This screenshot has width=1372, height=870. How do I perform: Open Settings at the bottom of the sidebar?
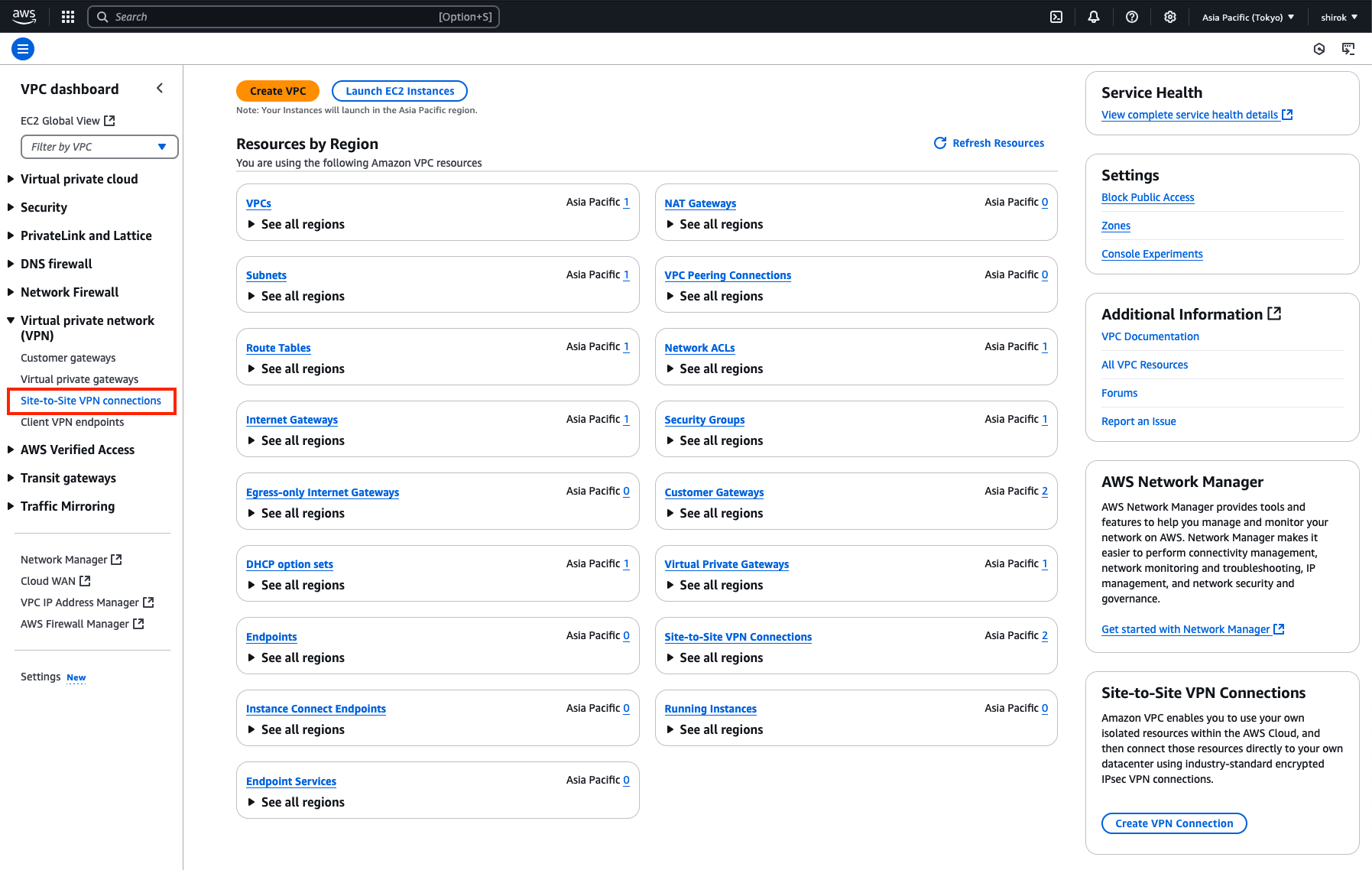click(41, 677)
